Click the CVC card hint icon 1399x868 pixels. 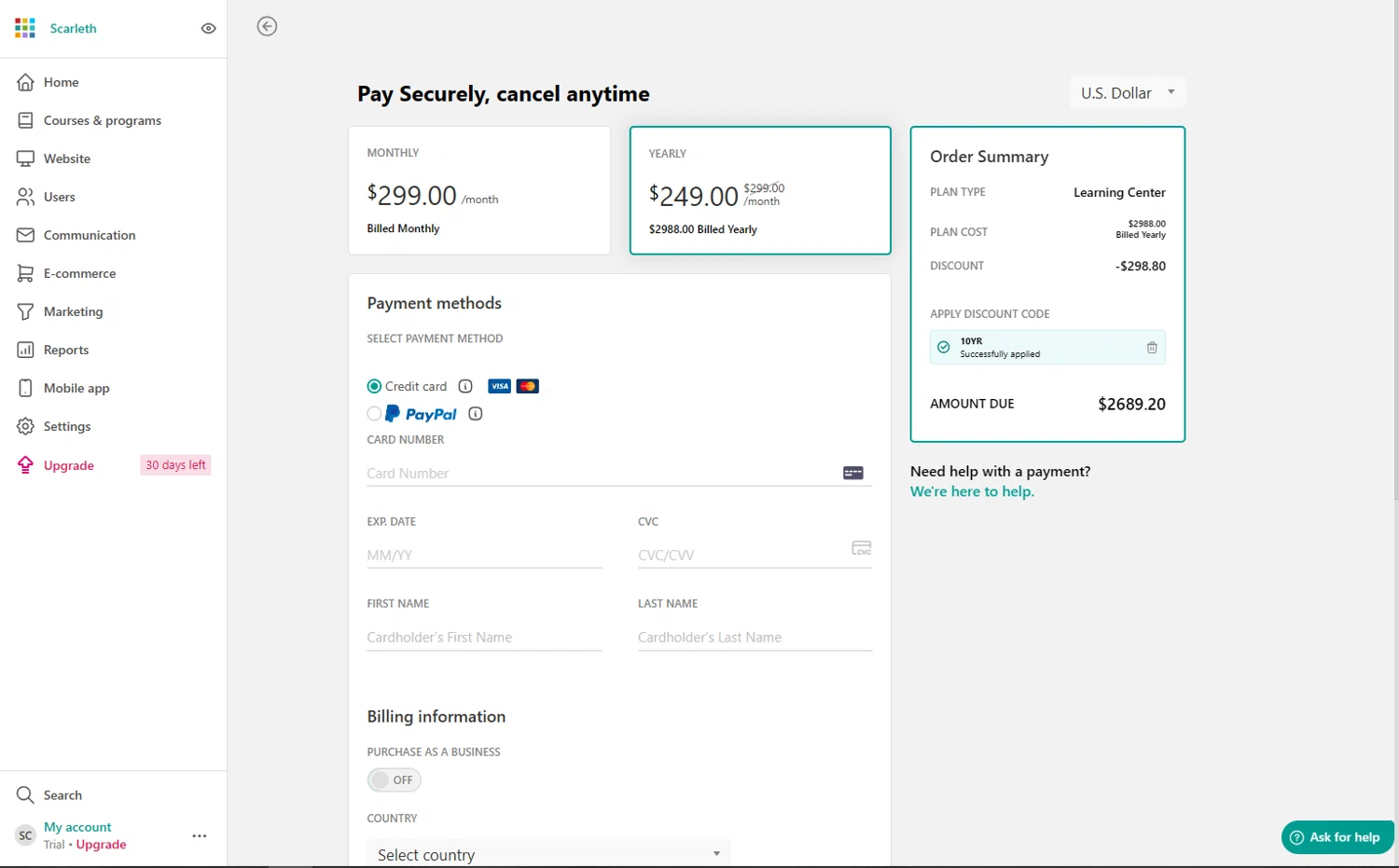[862, 548]
